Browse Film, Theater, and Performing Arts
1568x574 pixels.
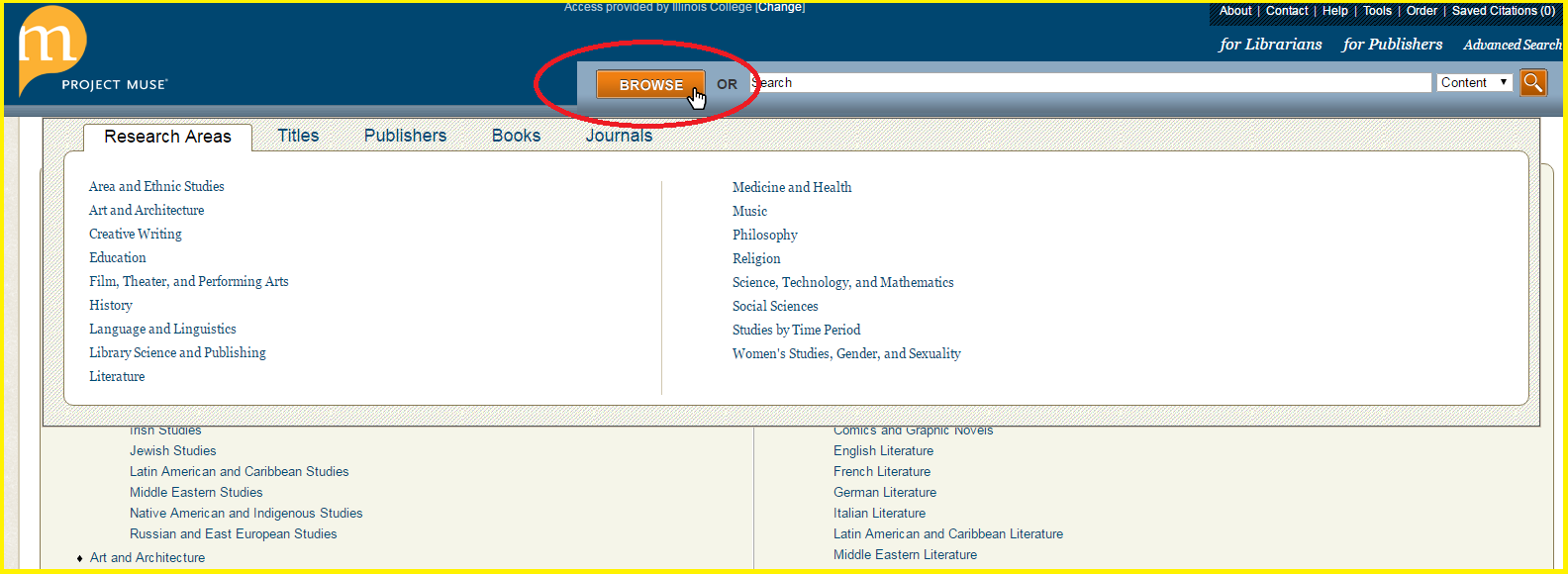click(189, 281)
